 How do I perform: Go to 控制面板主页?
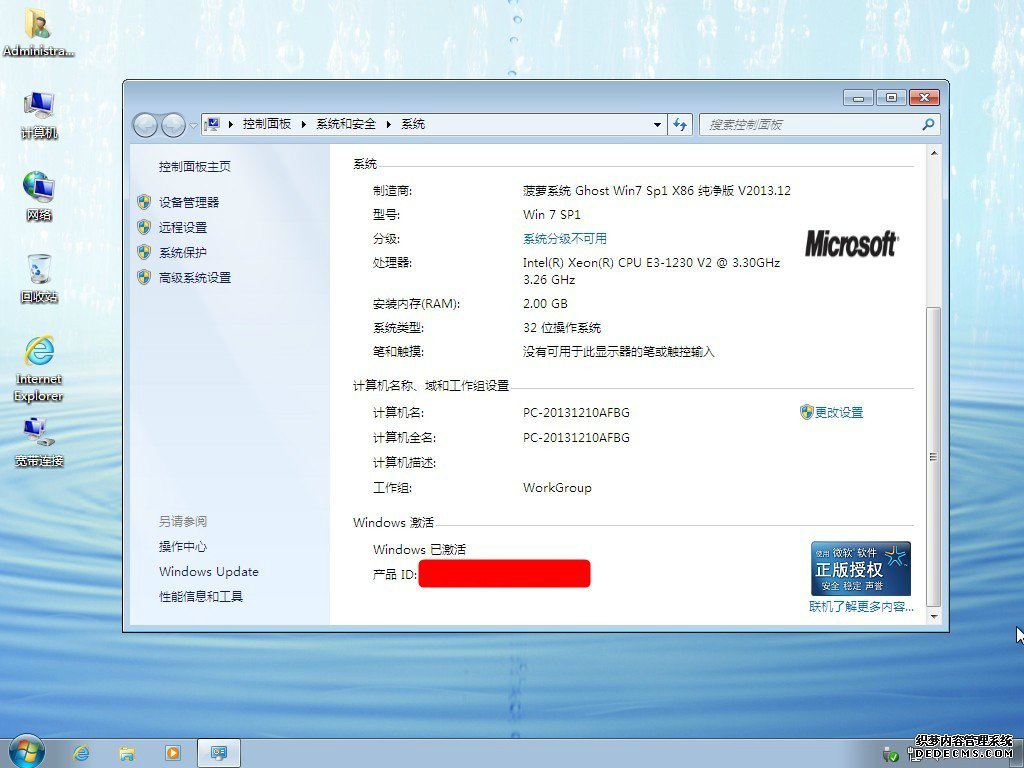(195, 167)
